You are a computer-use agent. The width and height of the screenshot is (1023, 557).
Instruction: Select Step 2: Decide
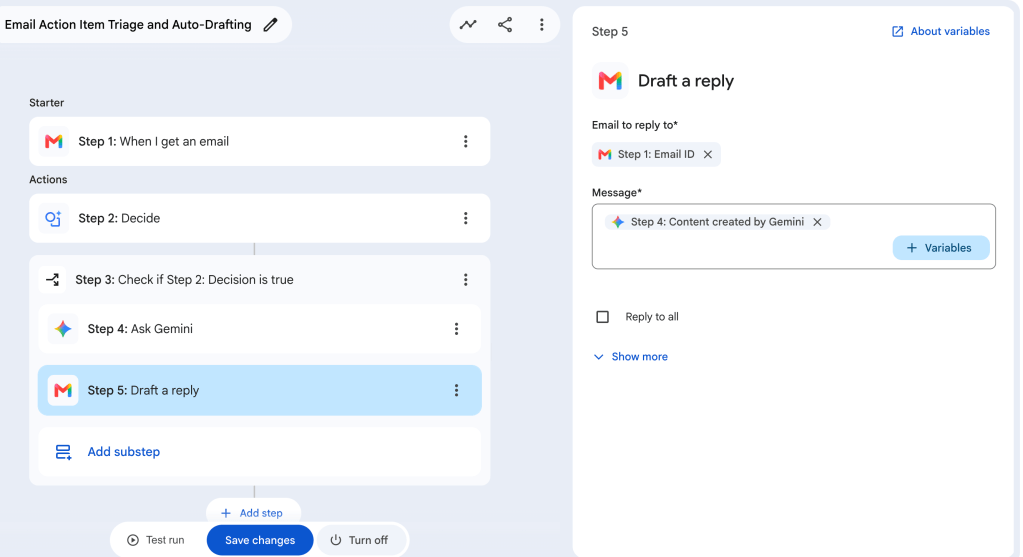point(260,218)
